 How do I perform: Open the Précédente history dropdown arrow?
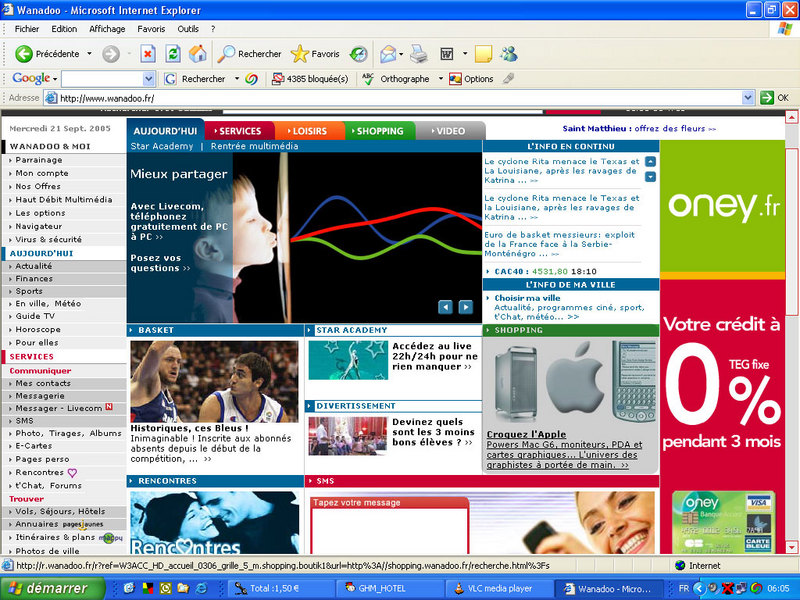(x=89, y=54)
